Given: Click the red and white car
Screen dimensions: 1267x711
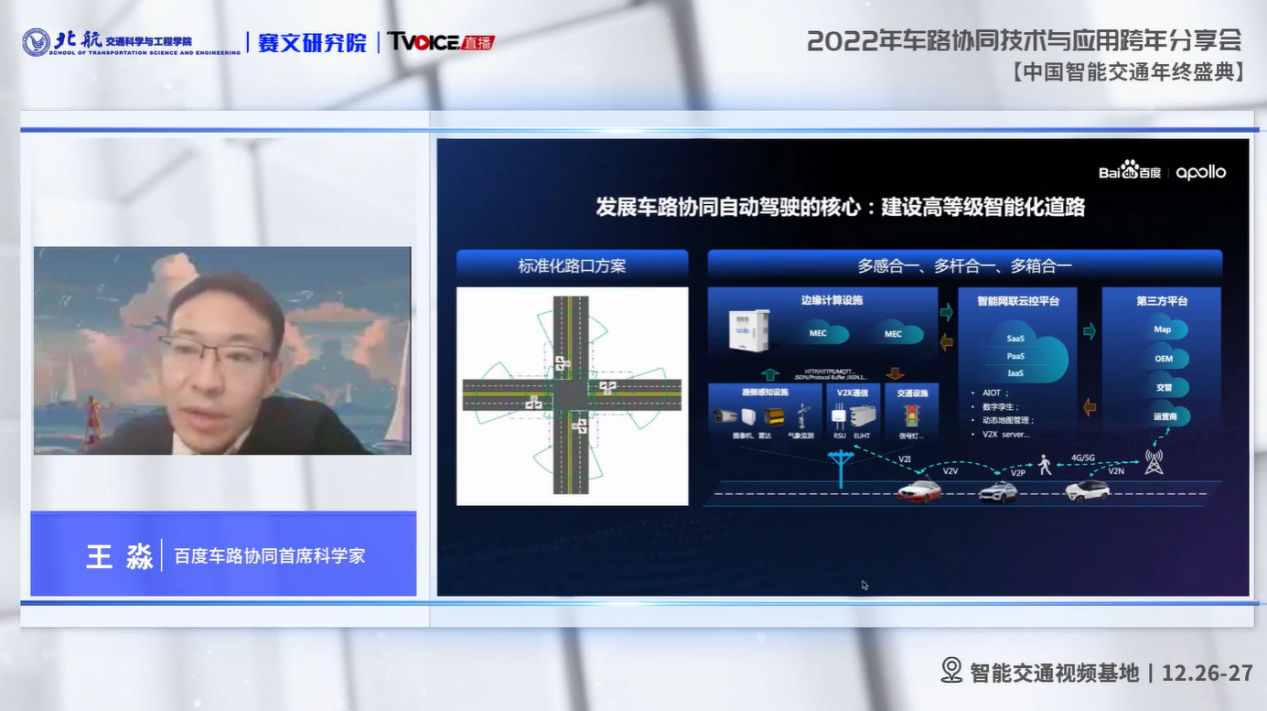Looking at the screenshot, I should 918,490.
